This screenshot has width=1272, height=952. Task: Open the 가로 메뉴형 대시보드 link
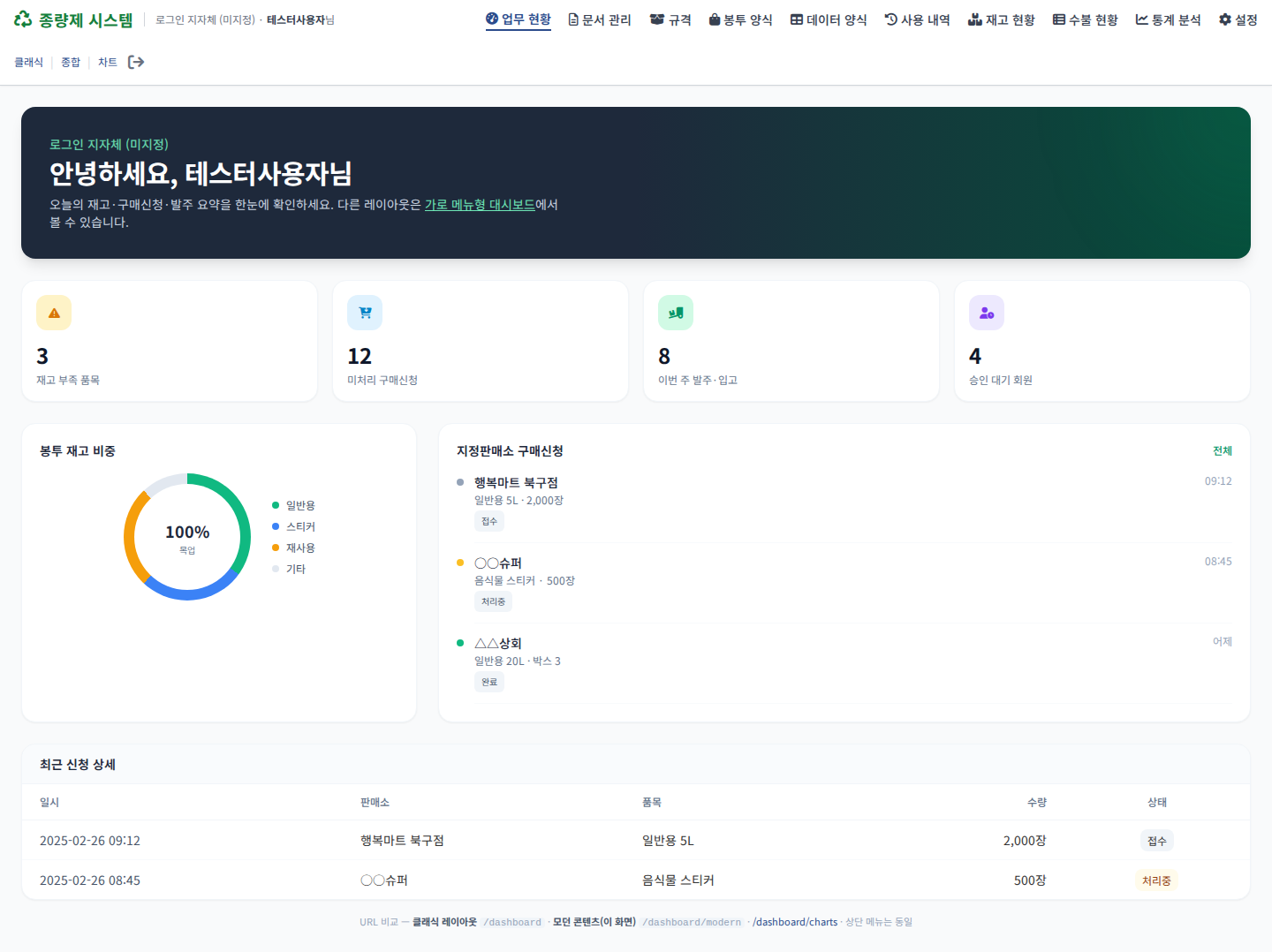(479, 204)
